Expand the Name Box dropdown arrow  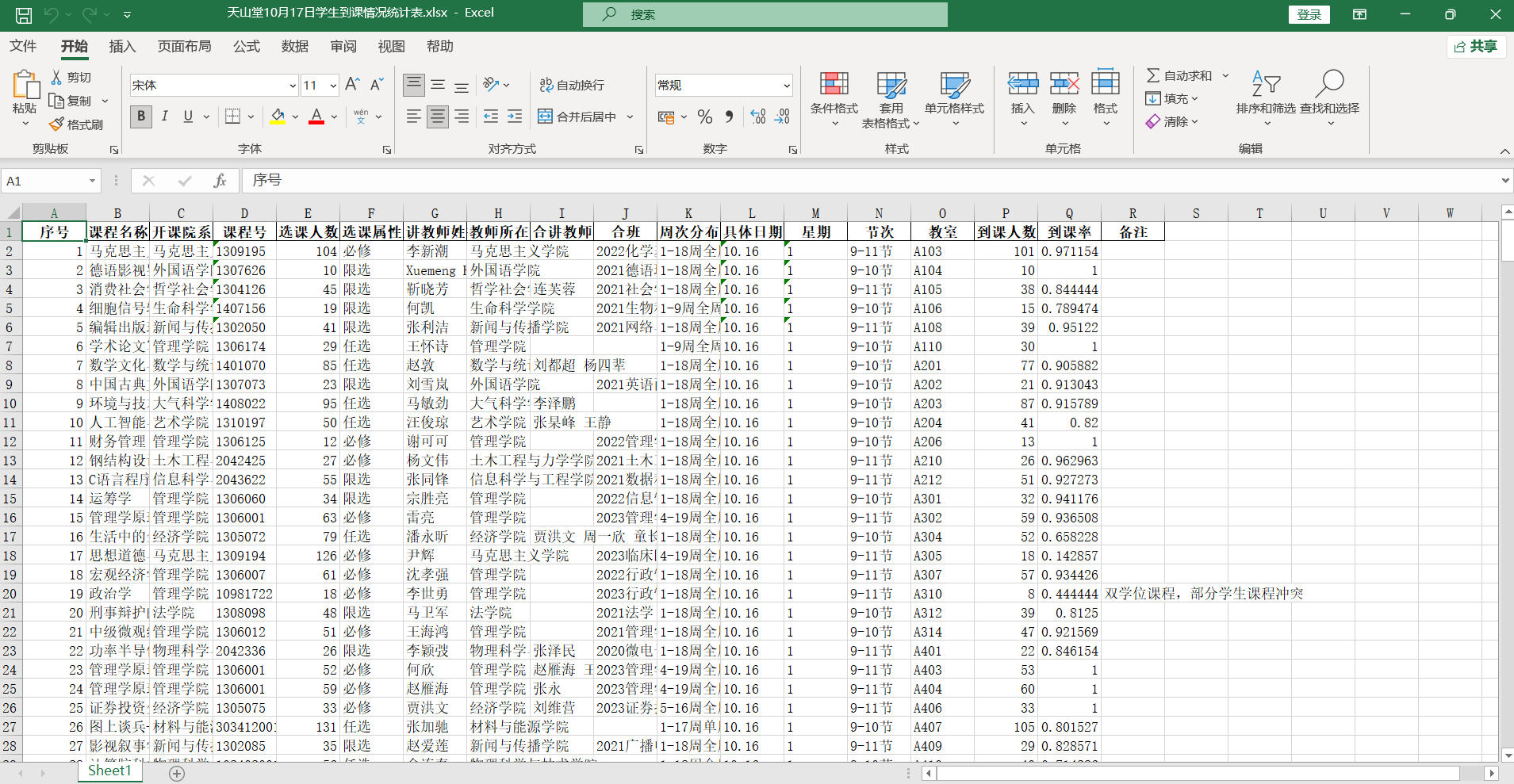coord(92,181)
